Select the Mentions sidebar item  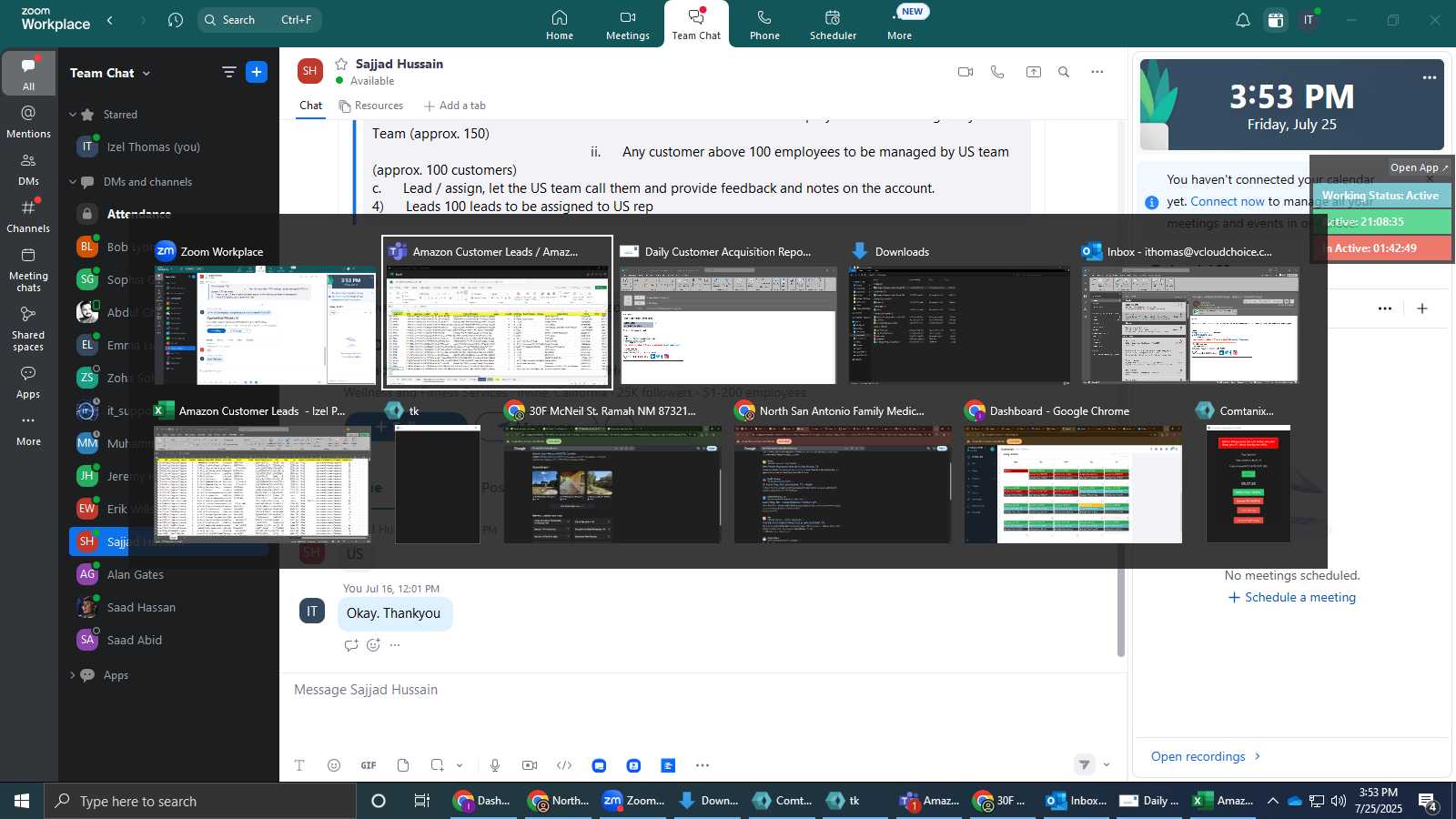coord(29,122)
